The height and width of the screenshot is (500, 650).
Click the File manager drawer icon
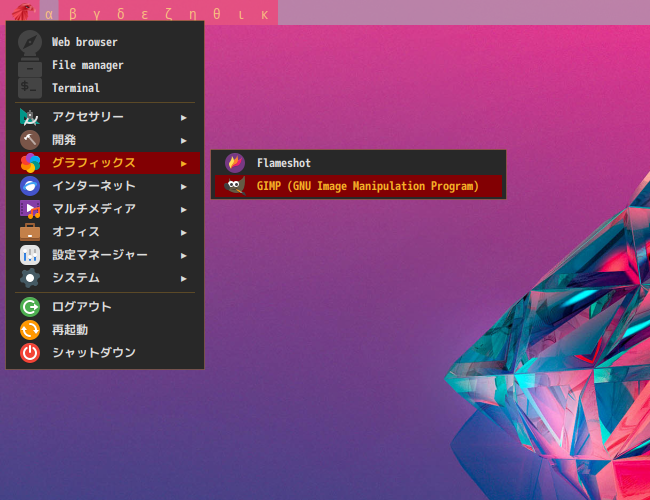(30, 66)
